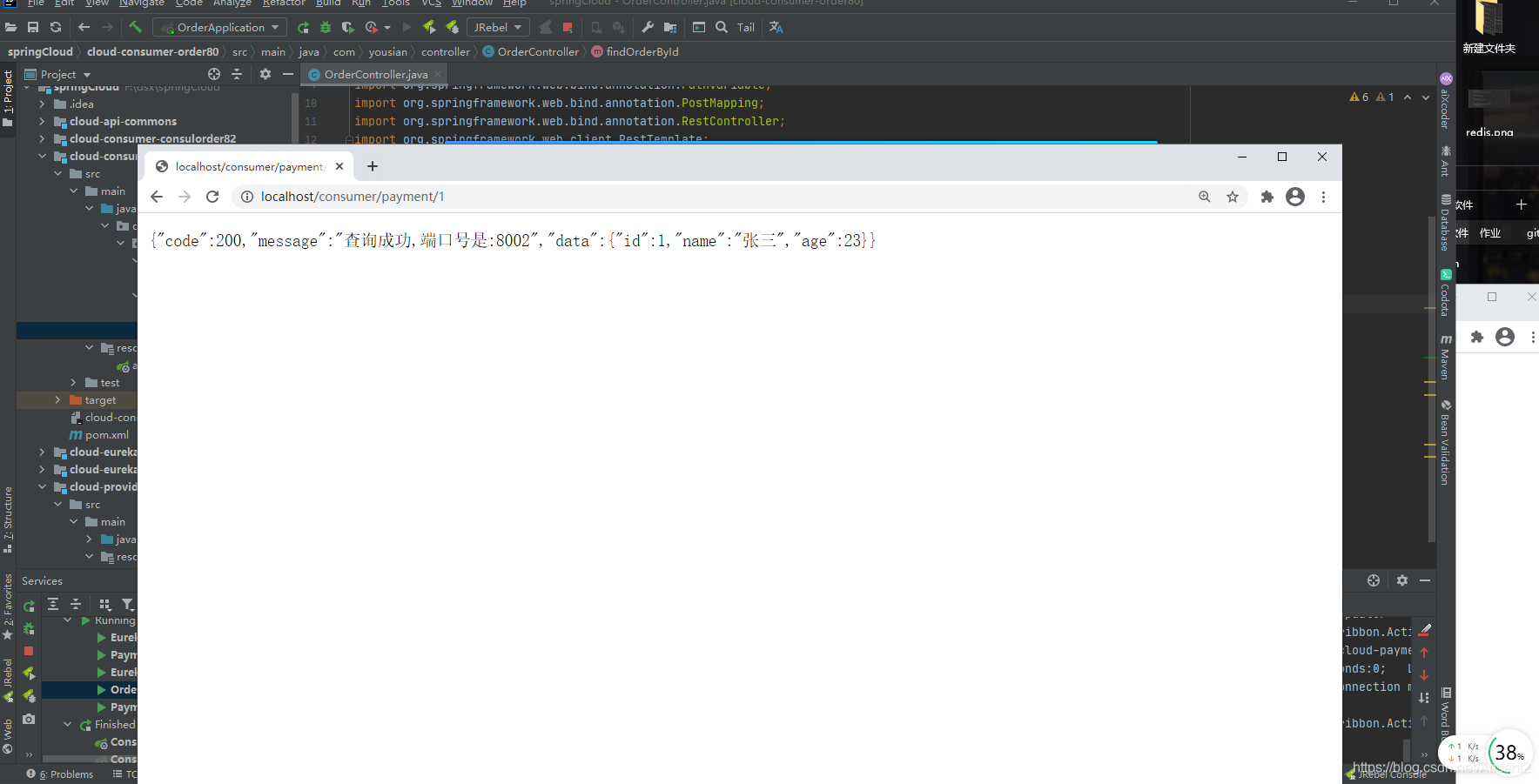This screenshot has height=784, width=1539.
Task: Open the Analyze menu
Action: (x=232, y=3)
